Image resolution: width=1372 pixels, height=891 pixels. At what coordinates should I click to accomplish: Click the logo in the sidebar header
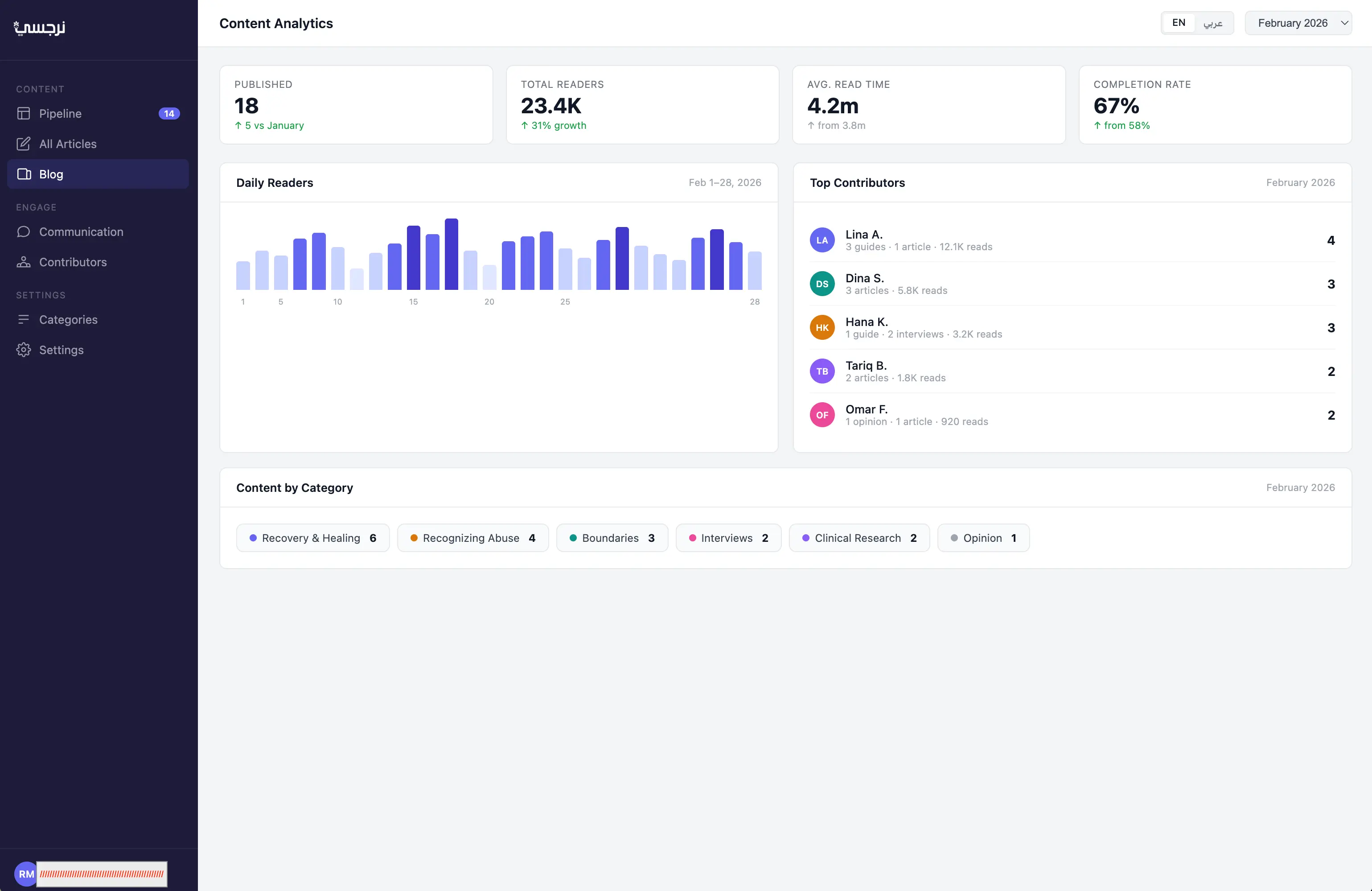[x=40, y=27]
